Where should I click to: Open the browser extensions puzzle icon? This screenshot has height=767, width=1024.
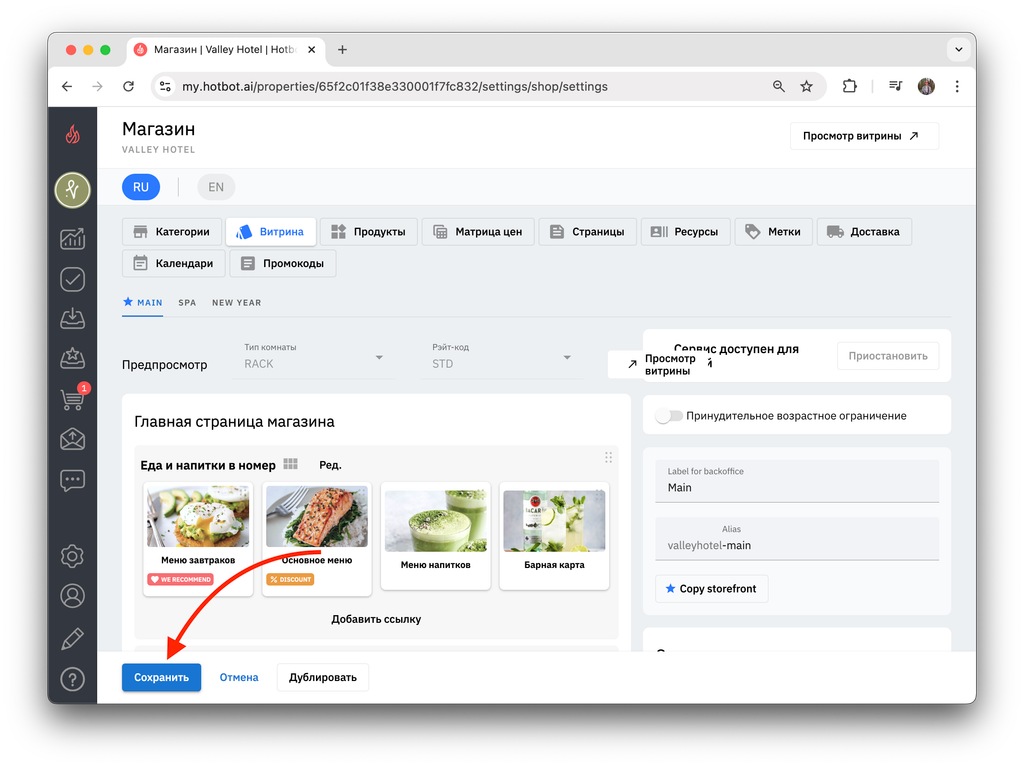coord(849,86)
